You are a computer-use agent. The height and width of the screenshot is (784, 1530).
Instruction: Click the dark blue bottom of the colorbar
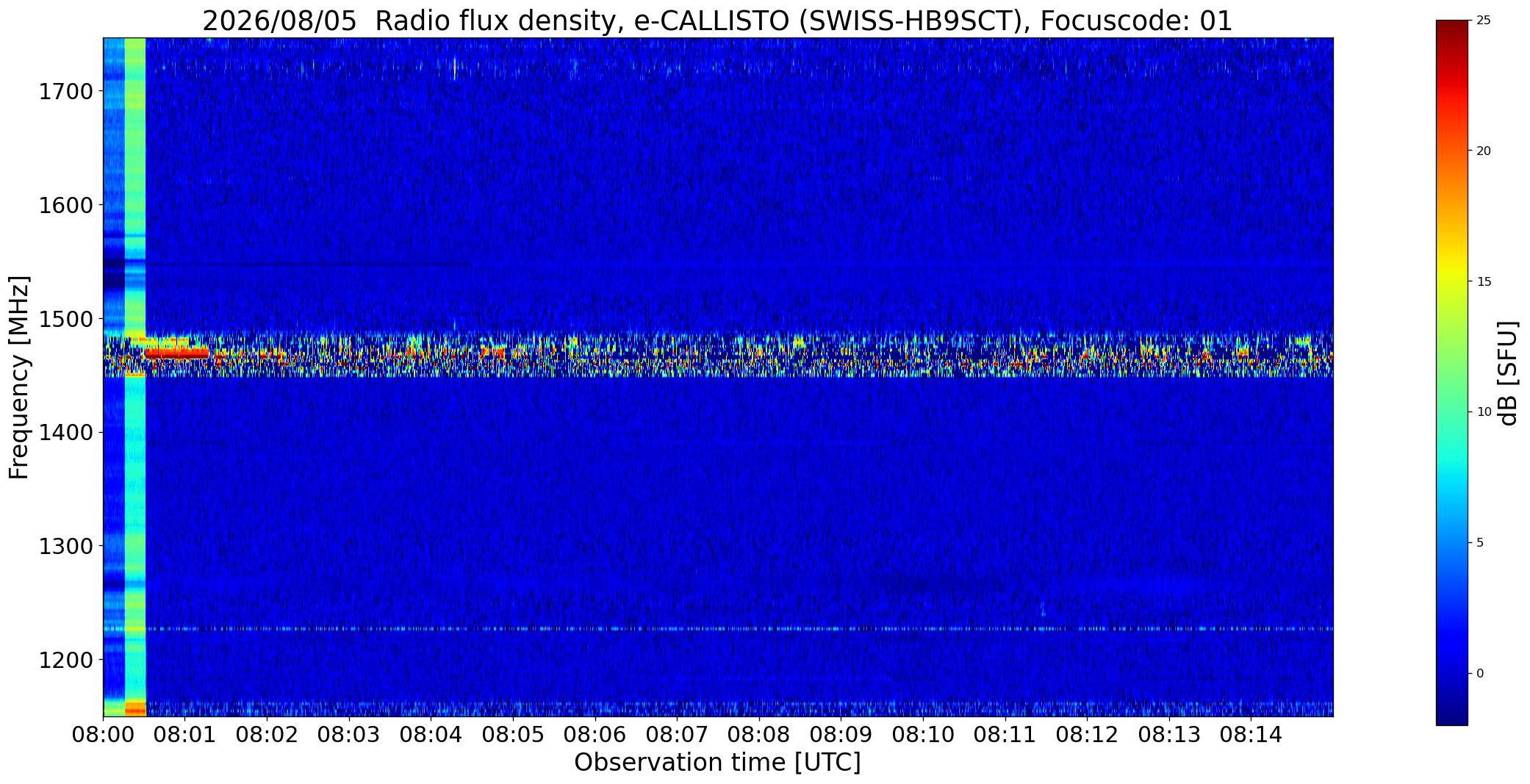[1452, 716]
